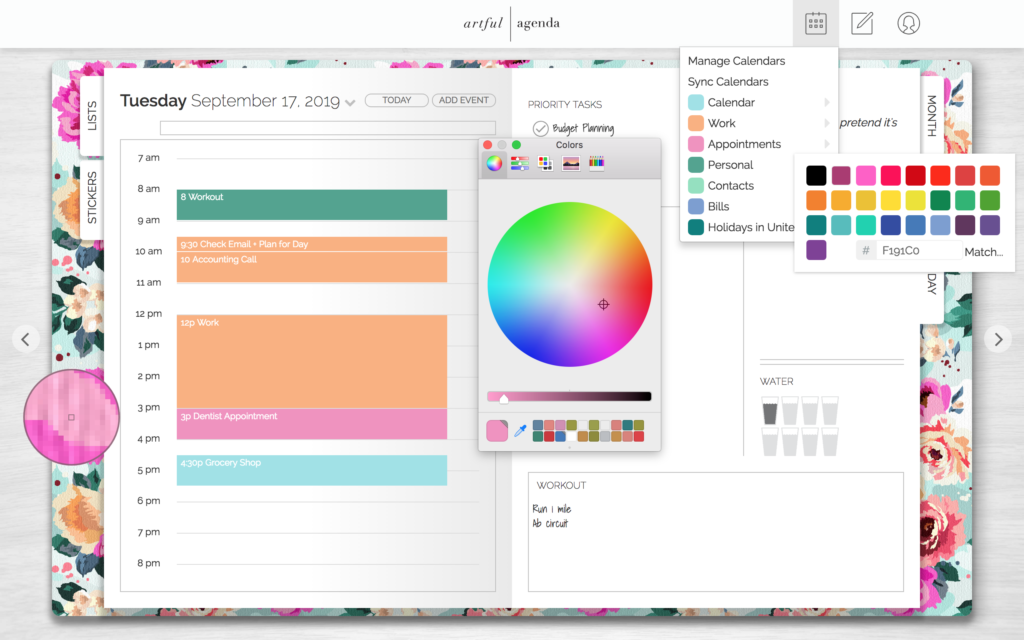
Task: Select the image palettes tab in Colors
Action: (571, 163)
